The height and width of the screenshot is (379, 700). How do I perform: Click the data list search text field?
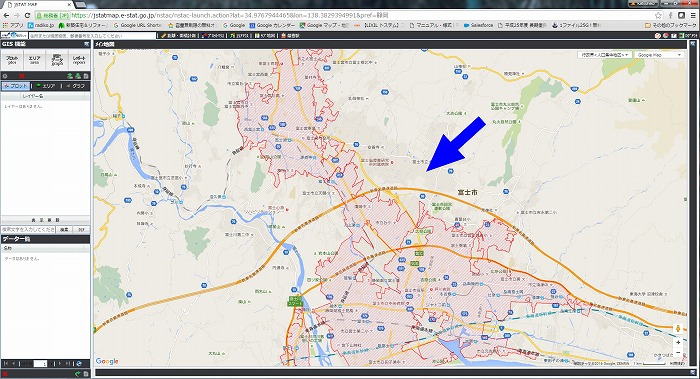click(29, 229)
